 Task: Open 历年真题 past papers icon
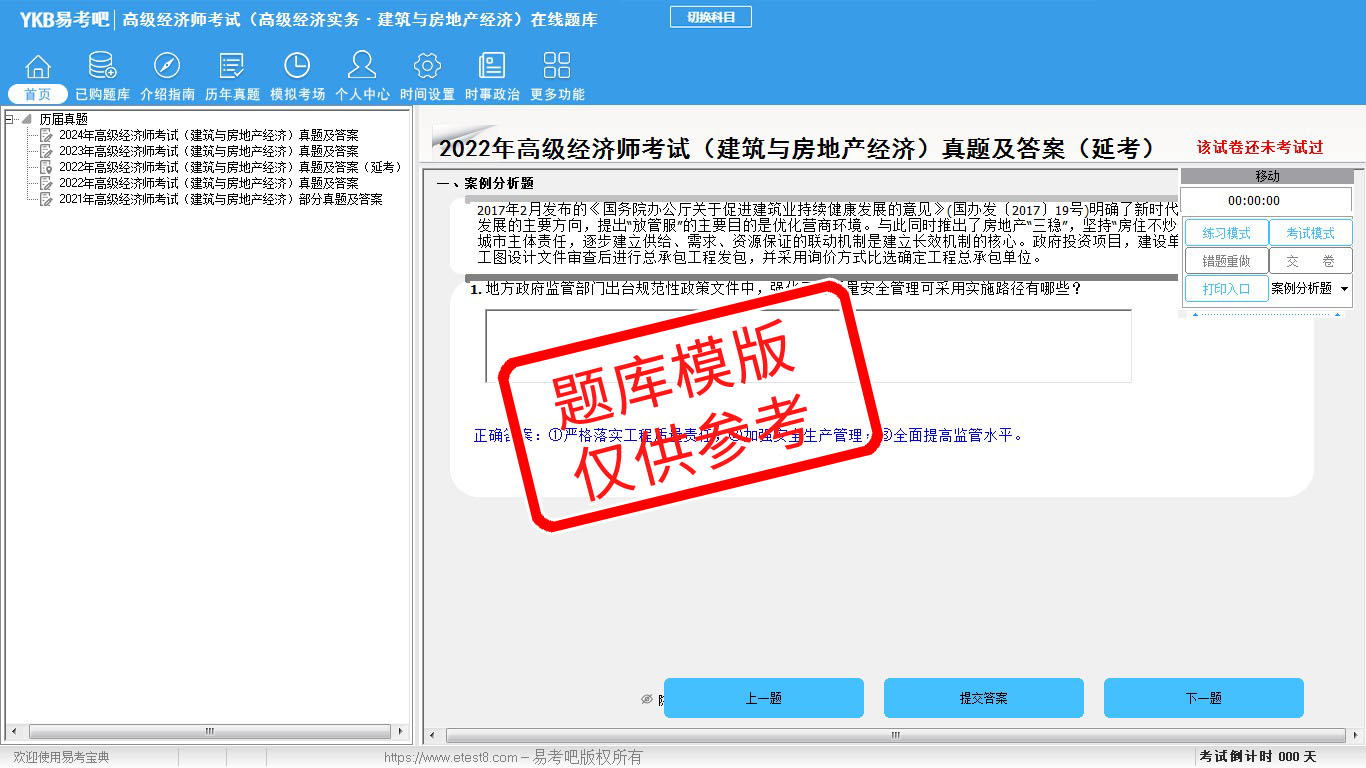click(x=232, y=67)
